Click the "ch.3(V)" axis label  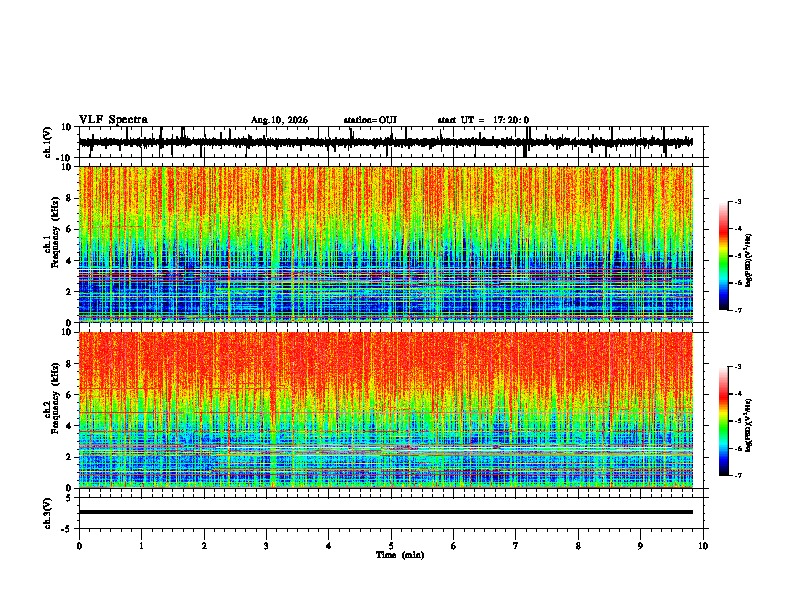coord(48,513)
